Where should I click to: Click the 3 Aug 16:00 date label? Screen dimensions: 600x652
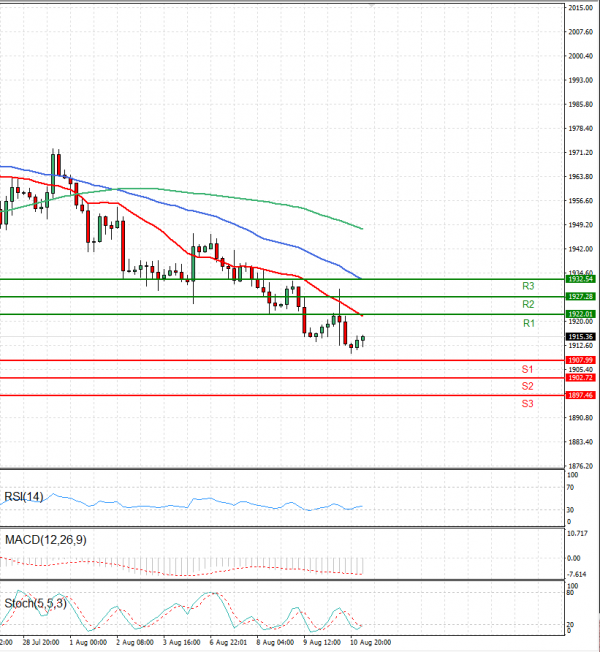182,642
